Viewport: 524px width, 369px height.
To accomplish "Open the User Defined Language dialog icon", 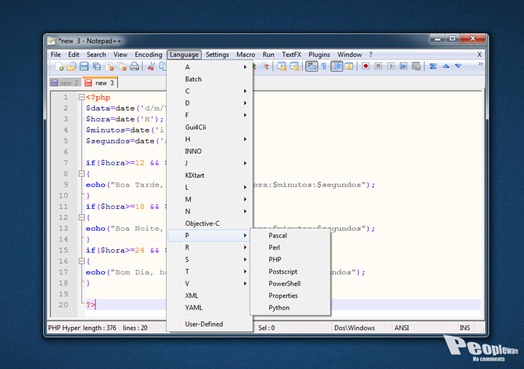I will 349,67.
